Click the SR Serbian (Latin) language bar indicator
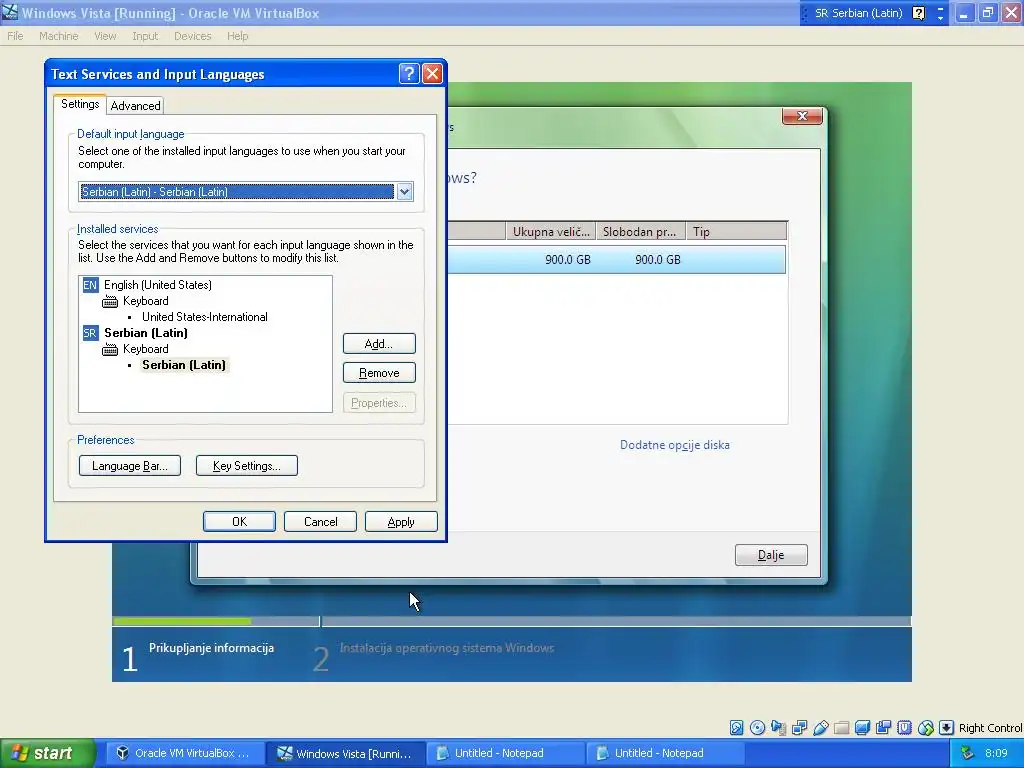The image size is (1024, 768). click(858, 13)
